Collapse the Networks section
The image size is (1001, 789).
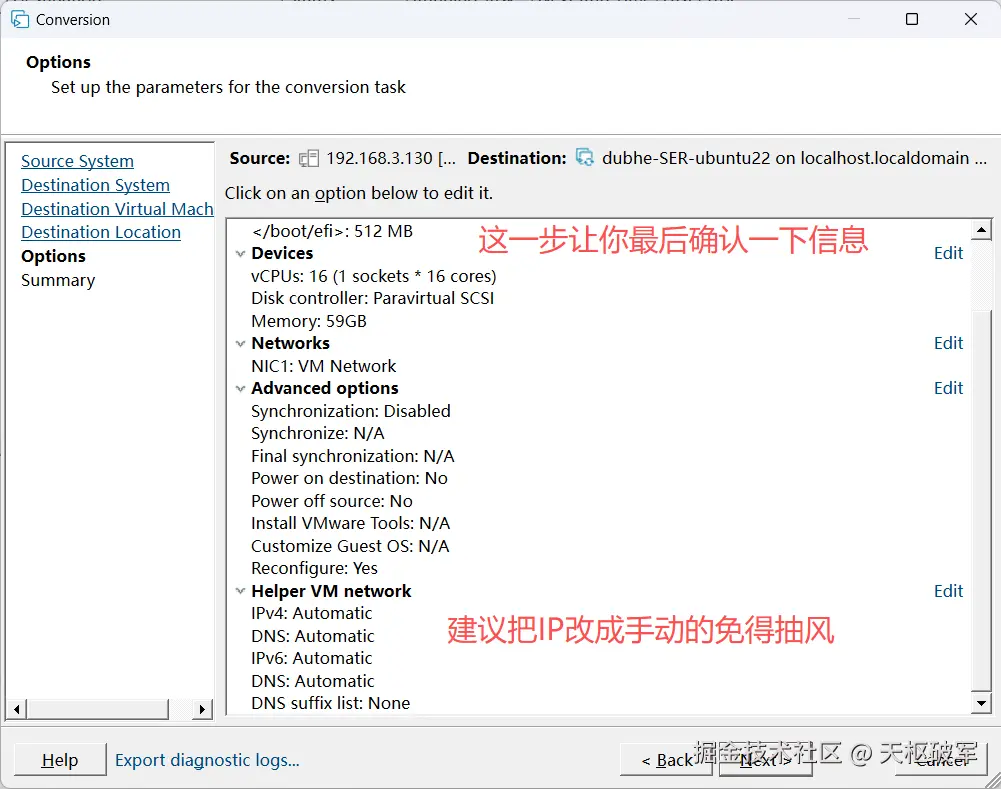coord(240,343)
